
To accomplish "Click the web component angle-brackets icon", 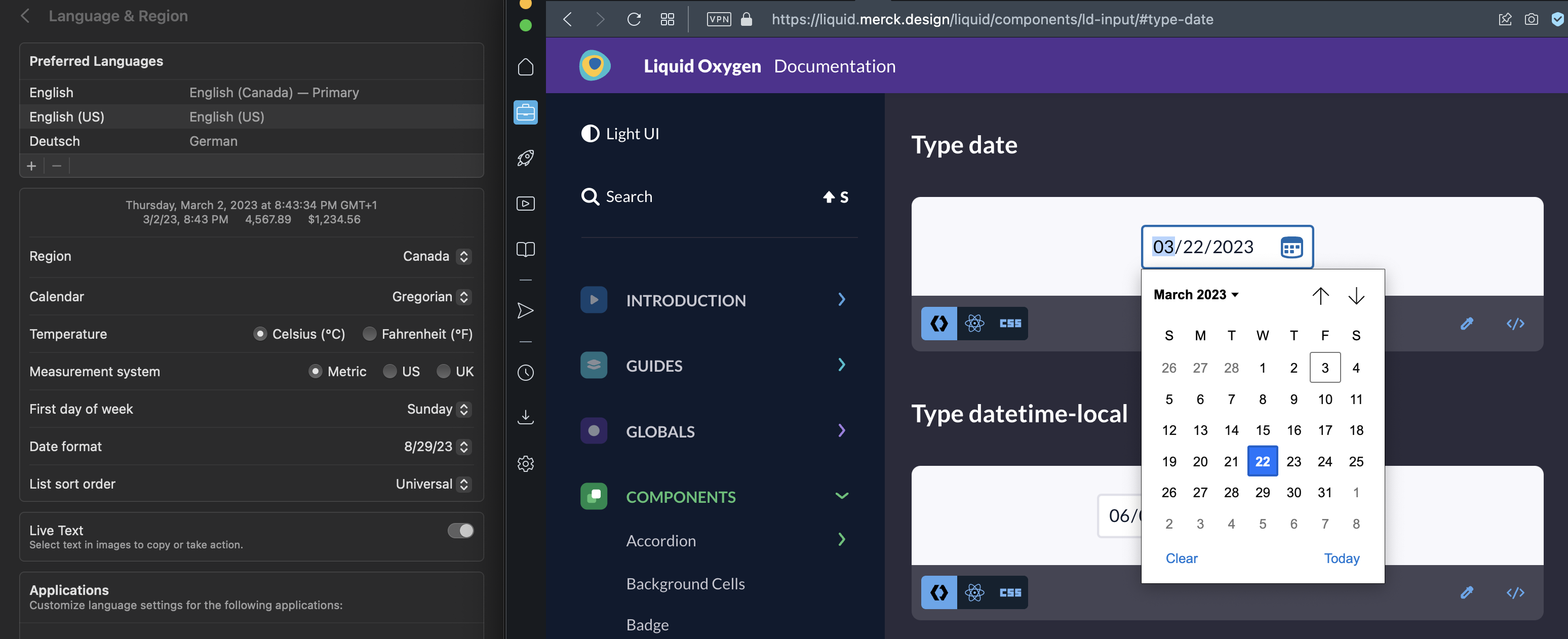I will (938, 323).
